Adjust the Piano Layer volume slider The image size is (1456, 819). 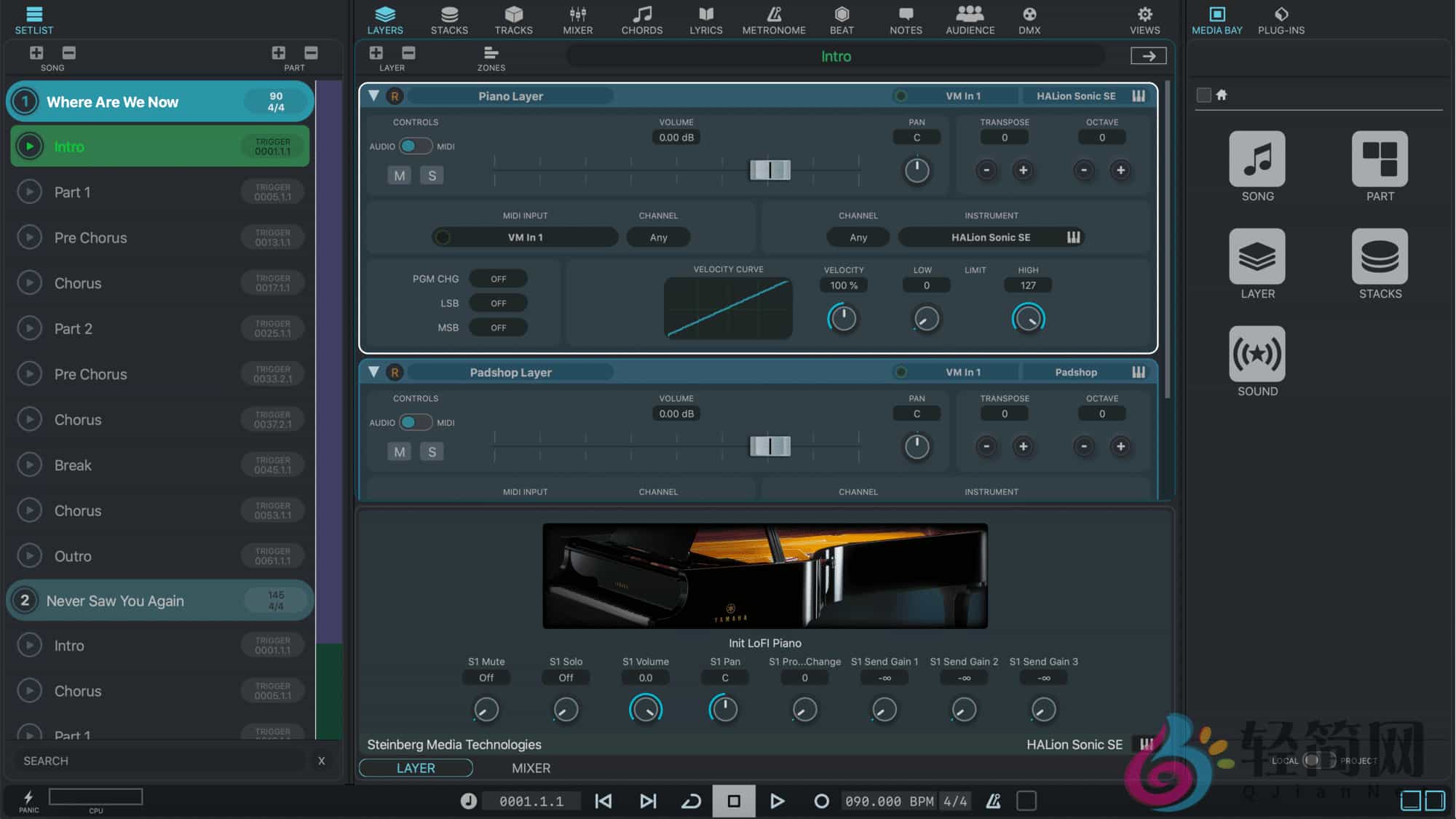click(771, 170)
